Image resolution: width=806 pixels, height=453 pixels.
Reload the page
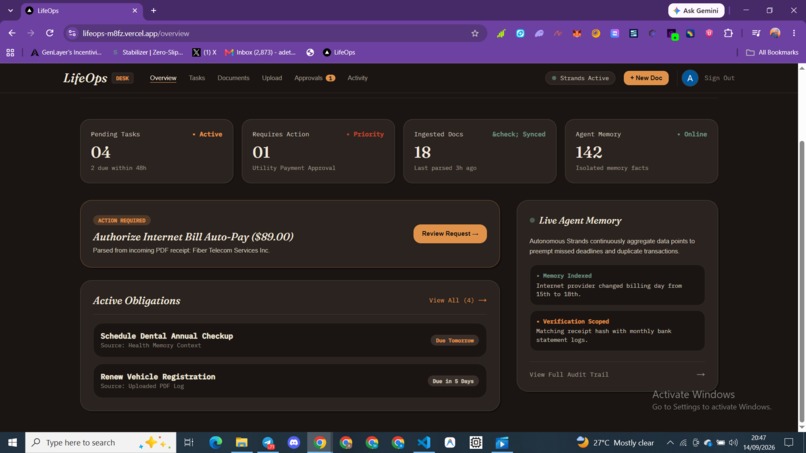[49, 33]
